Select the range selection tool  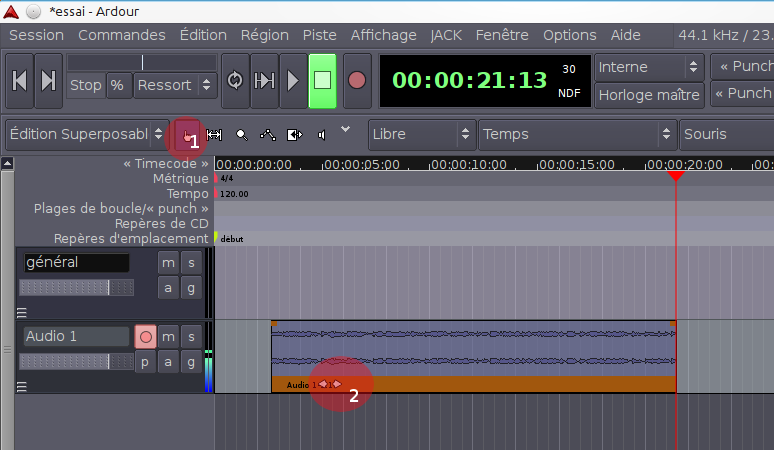(214, 135)
